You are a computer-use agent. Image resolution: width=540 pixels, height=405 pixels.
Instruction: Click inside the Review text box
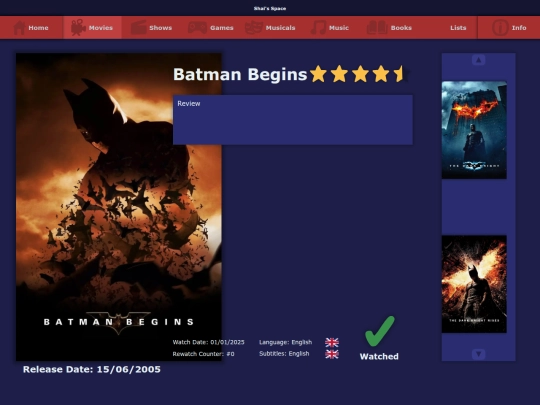[293, 120]
